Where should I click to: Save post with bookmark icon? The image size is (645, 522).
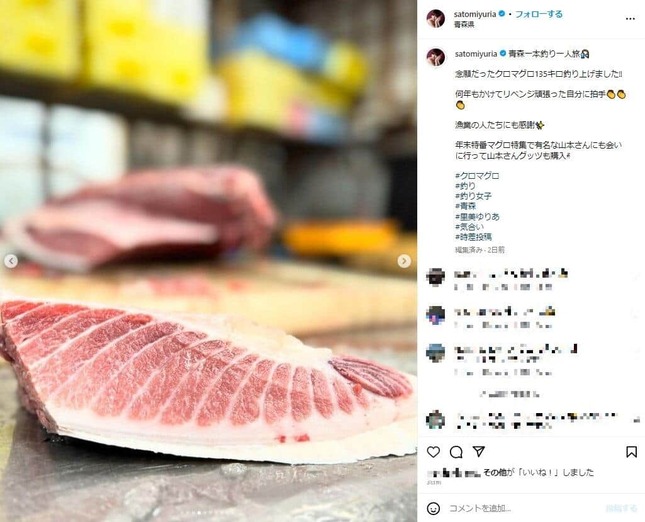click(x=631, y=452)
